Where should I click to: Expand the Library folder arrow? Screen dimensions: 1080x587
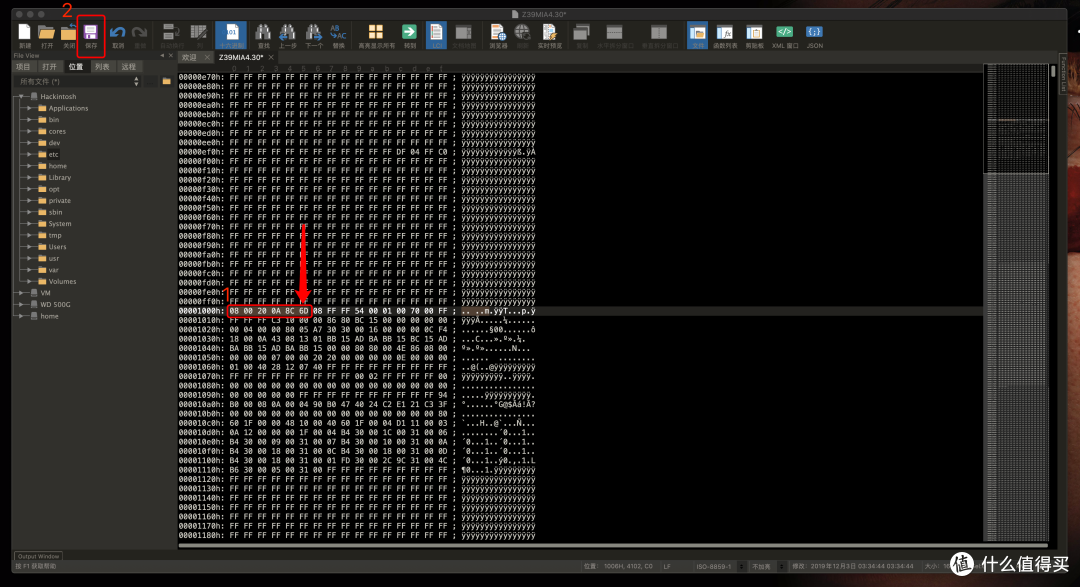coord(29,177)
